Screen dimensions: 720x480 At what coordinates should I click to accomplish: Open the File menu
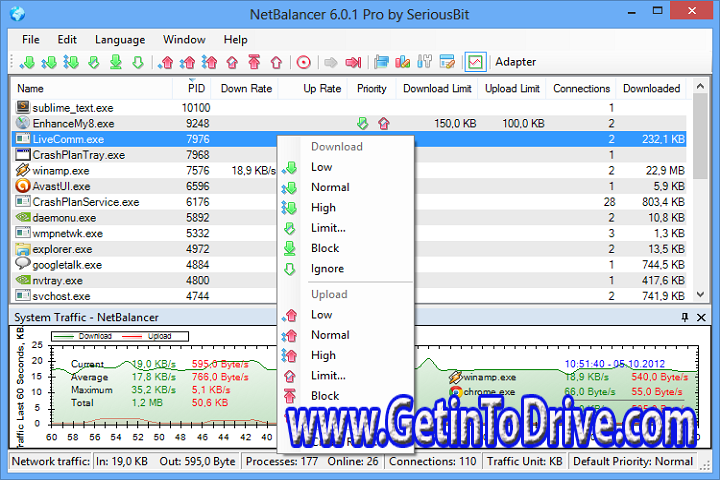tap(31, 40)
